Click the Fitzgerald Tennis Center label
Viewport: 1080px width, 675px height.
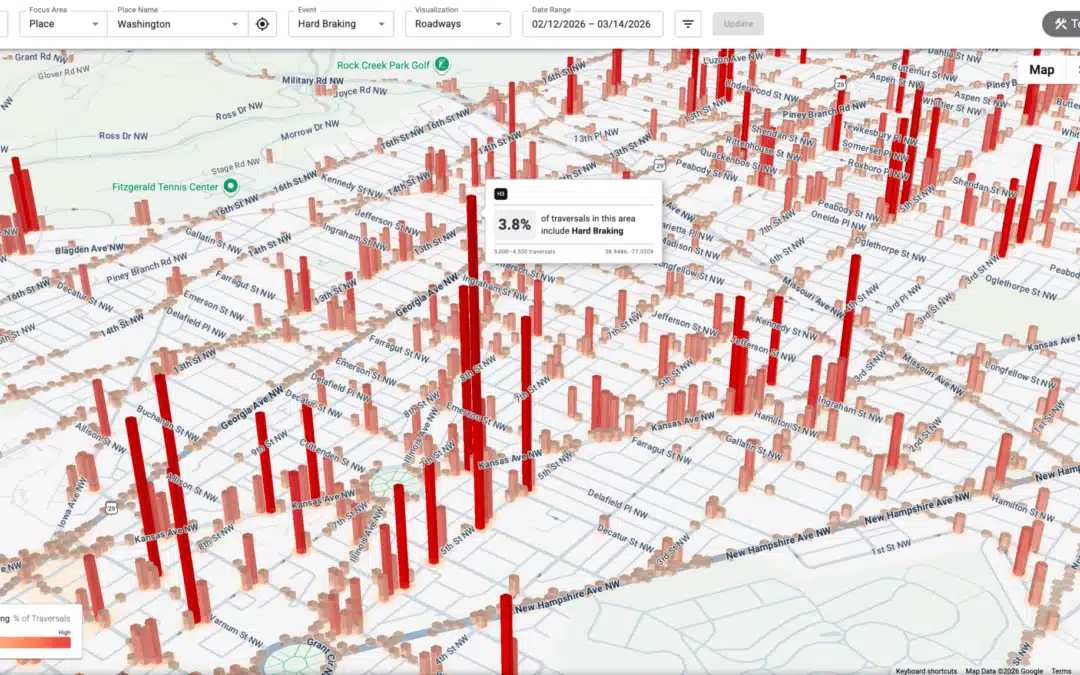[x=165, y=187]
